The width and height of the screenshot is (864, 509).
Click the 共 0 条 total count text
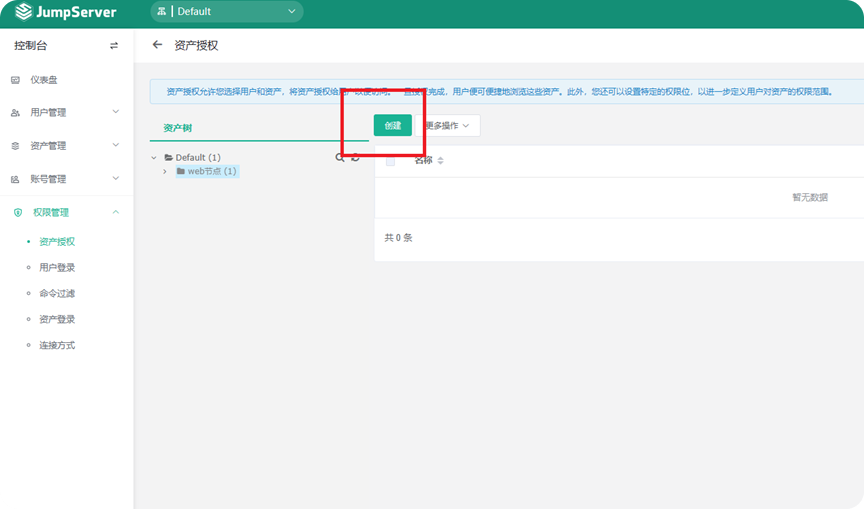click(x=398, y=238)
